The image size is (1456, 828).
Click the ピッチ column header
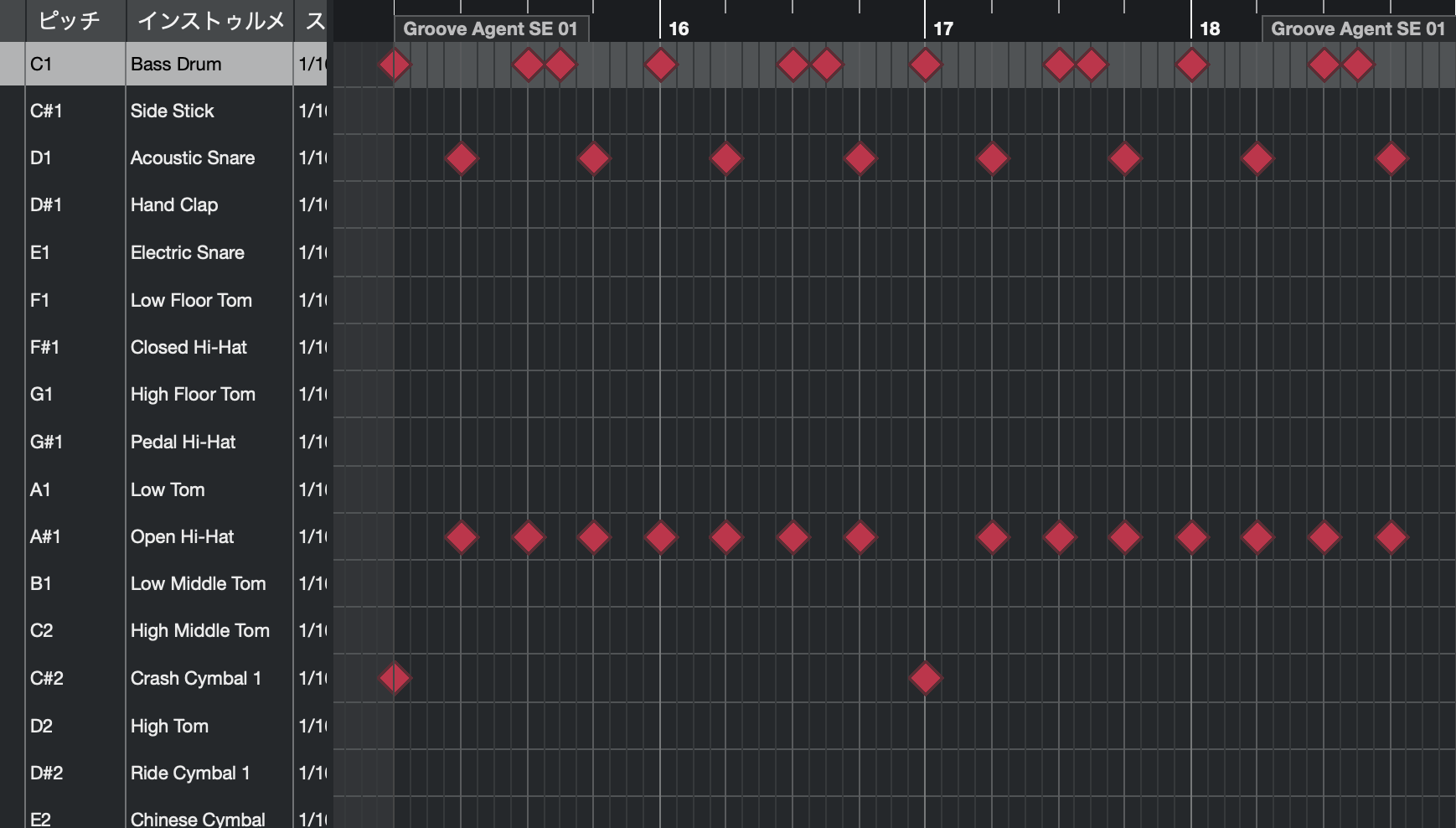click(x=75, y=20)
